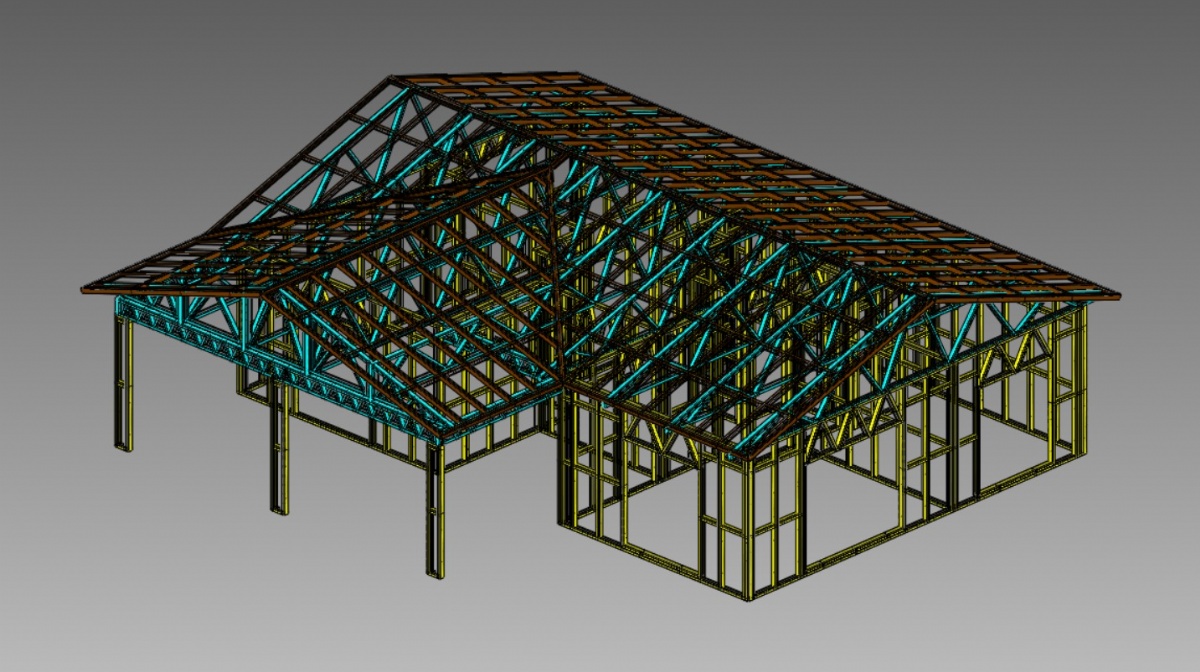The width and height of the screenshot is (1200, 672).
Task: Select the rear-right corner wall stud
Action: pyautogui.click(x=1082, y=380)
